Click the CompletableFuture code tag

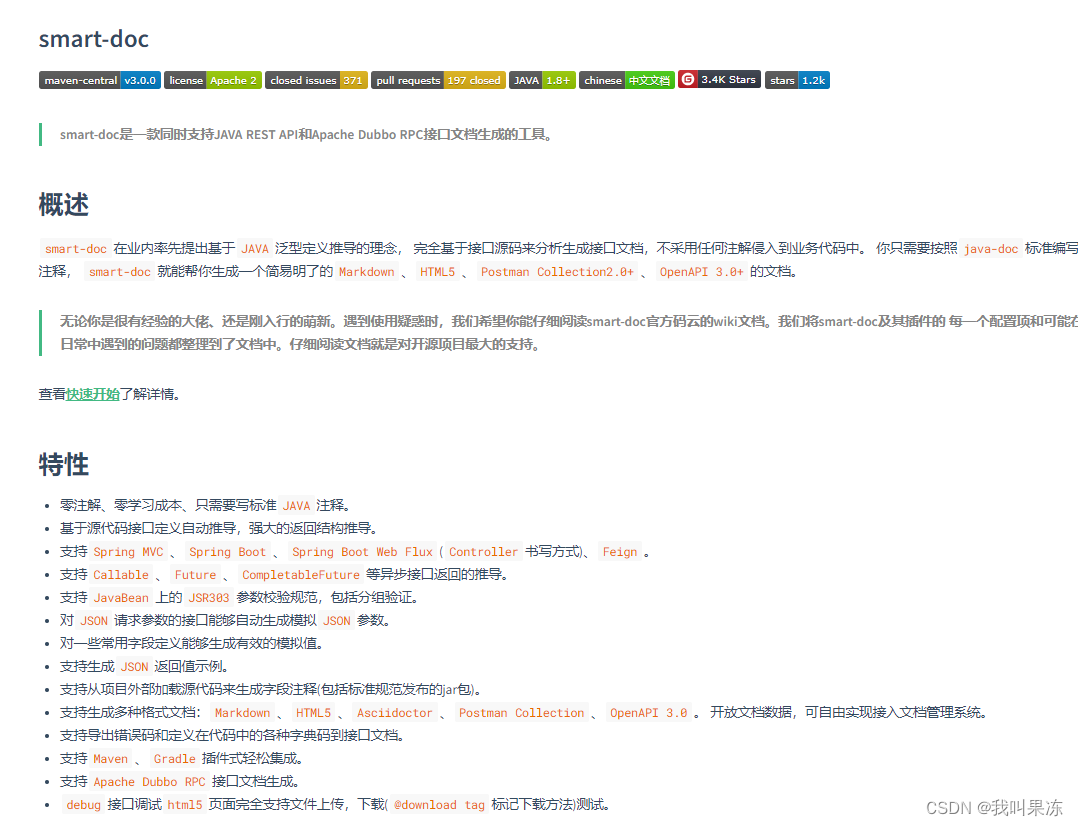300,575
